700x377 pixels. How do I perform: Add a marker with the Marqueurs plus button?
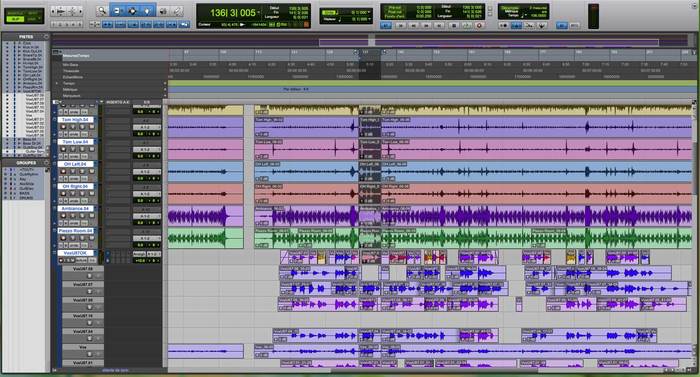click(165, 96)
